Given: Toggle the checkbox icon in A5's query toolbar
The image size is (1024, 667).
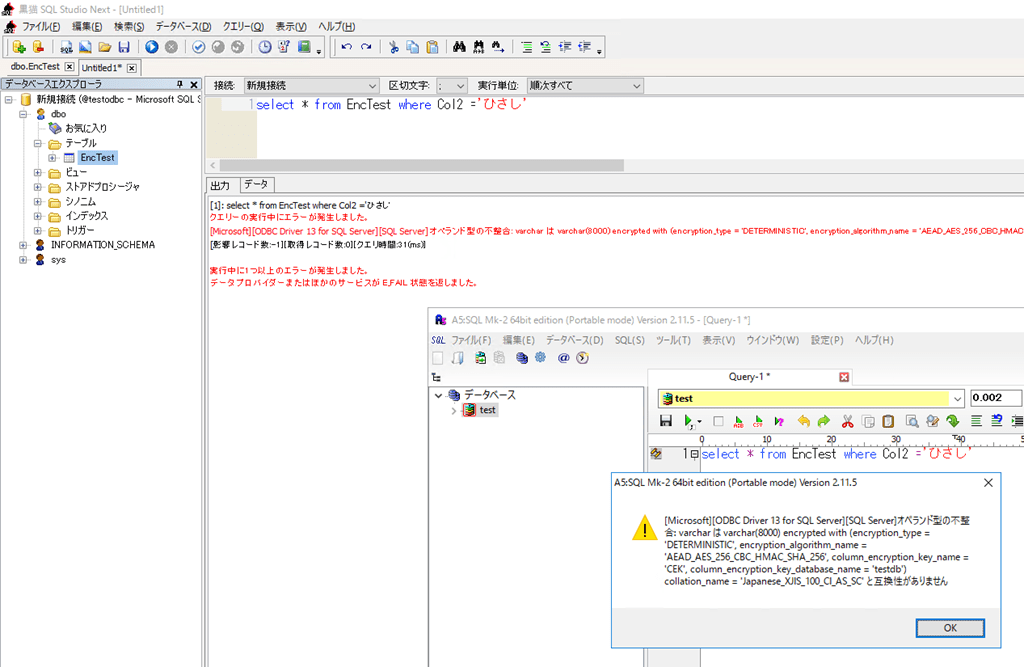Looking at the screenshot, I should pyautogui.click(x=718, y=421).
